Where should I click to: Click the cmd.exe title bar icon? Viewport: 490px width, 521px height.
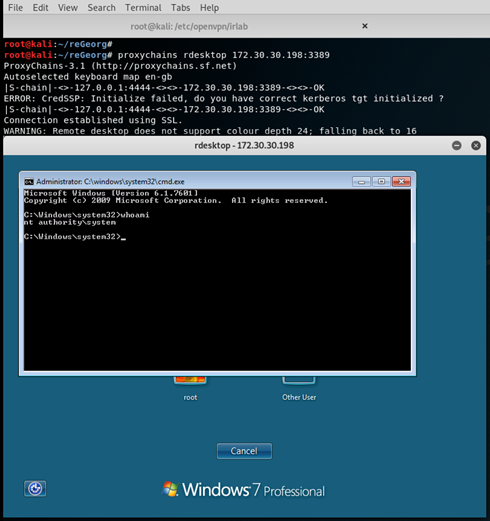29,182
